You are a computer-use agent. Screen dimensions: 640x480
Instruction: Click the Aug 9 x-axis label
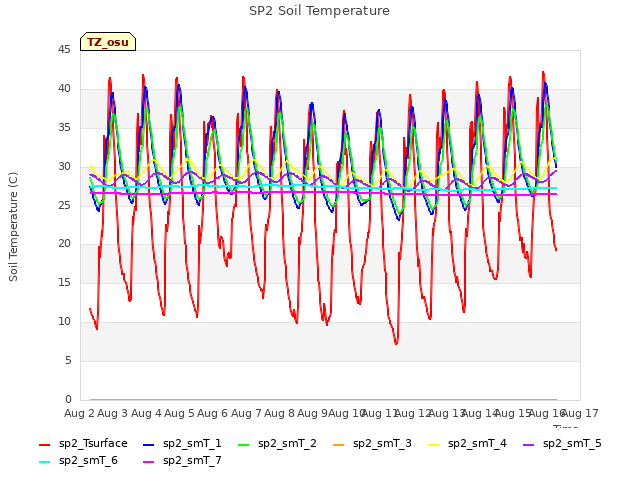313,413
